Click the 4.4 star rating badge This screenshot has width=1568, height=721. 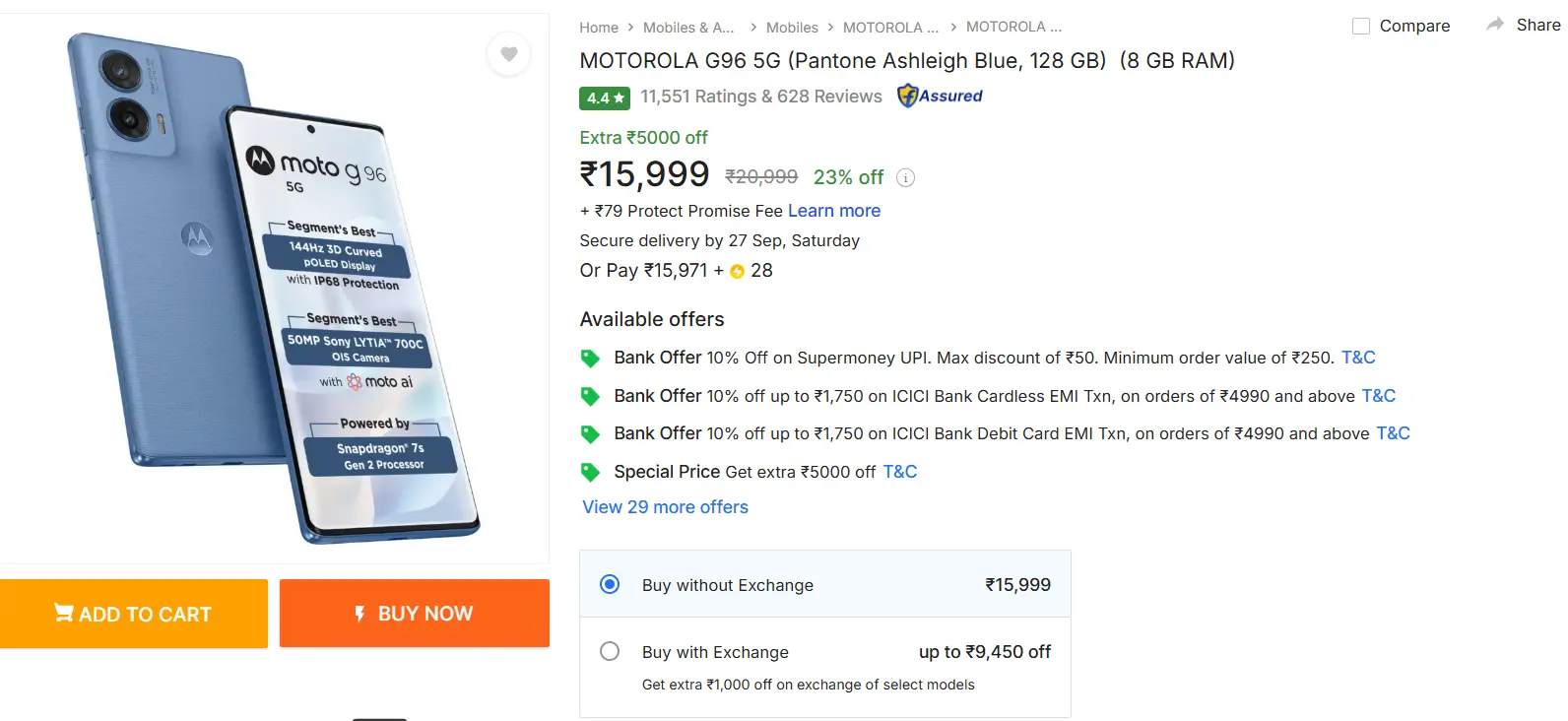(604, 98)
